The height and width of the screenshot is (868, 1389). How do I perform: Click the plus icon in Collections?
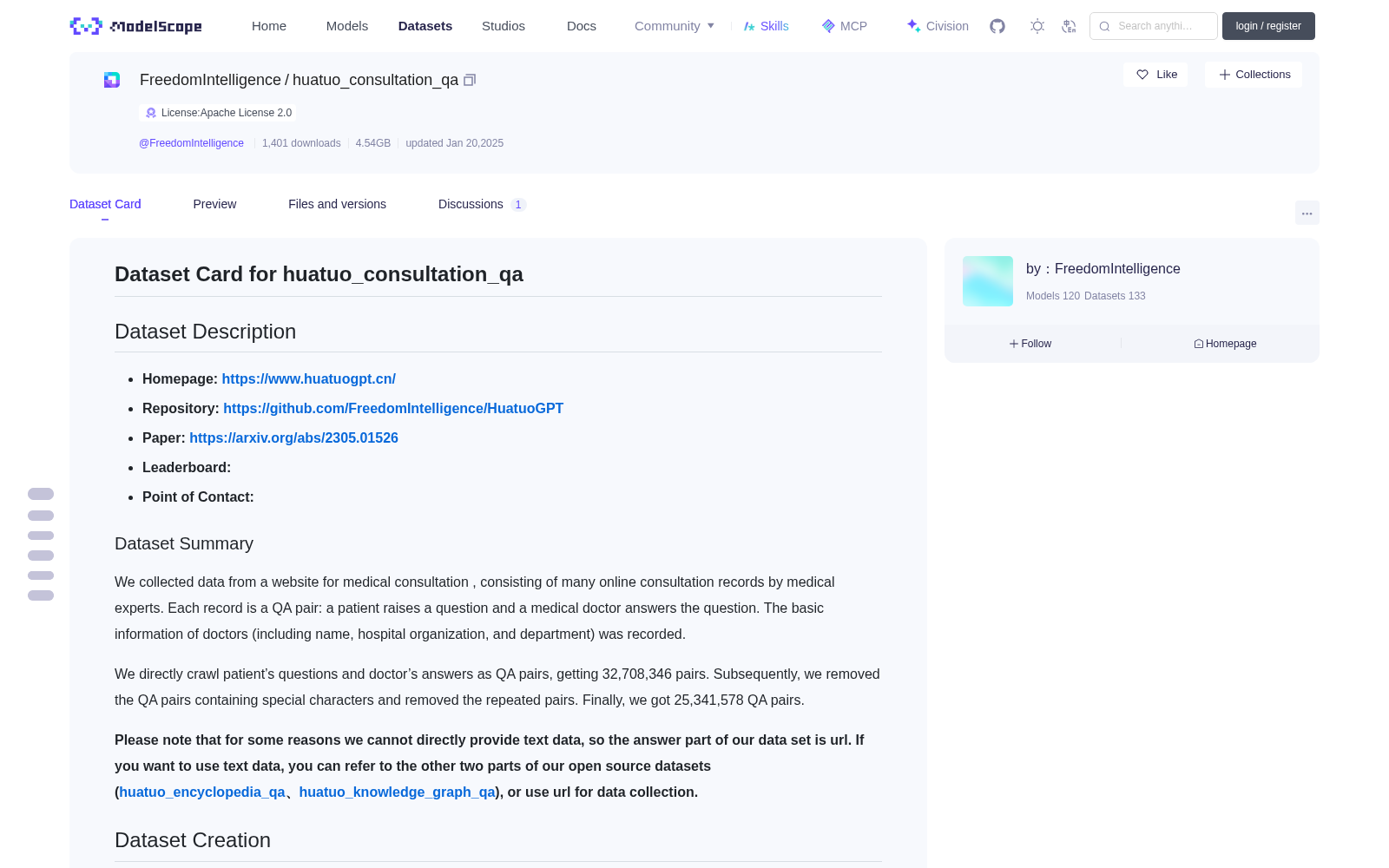pyautogui.click(x=1225, y=75)
